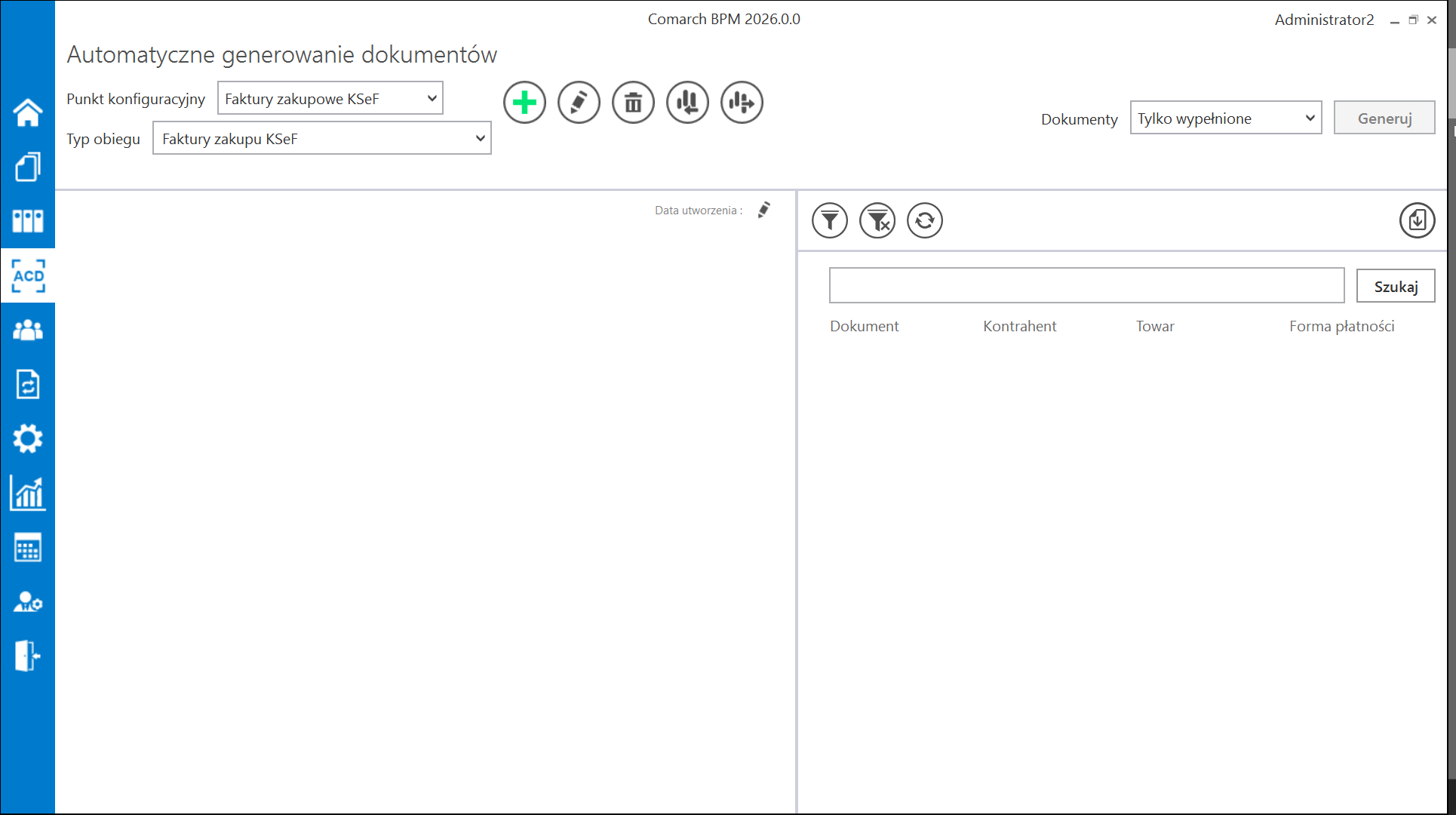Click the search text field
1456x815 pixels.
1086,286
